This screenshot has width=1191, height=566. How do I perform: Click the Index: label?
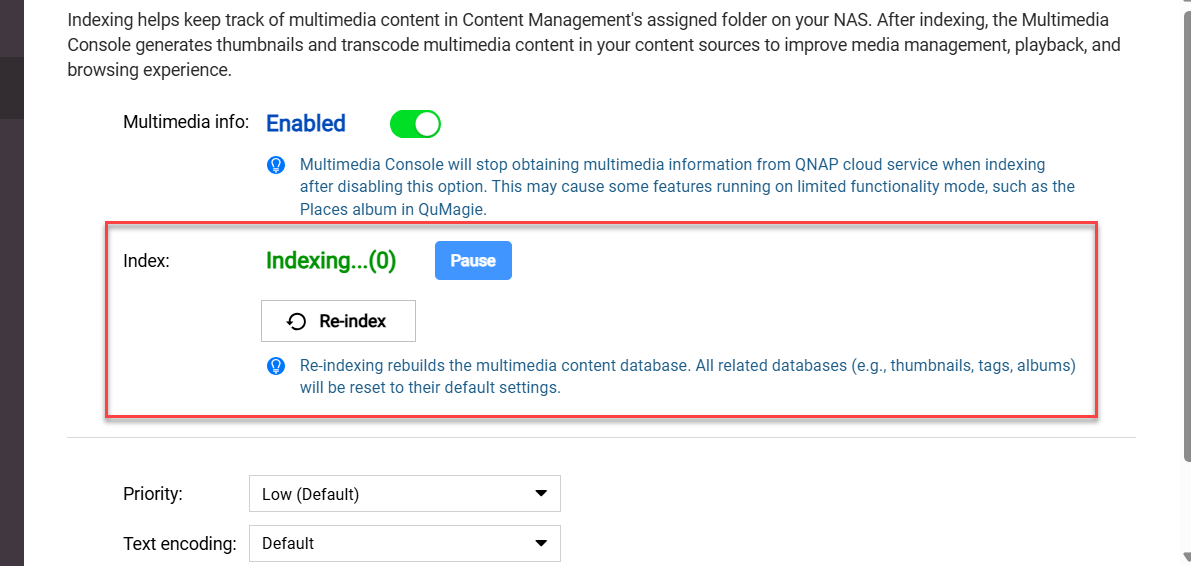146,261
